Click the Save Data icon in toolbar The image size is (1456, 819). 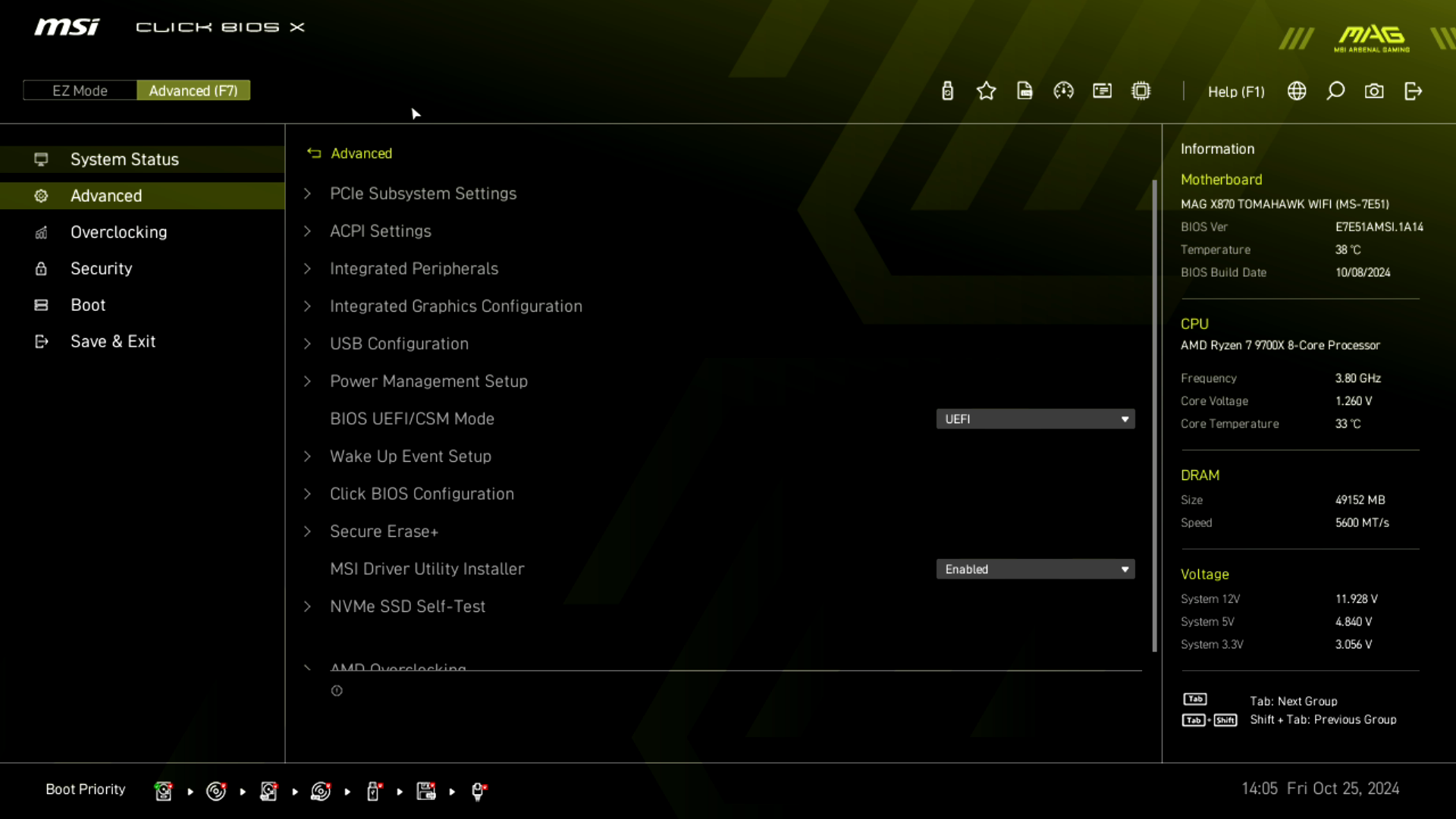(x=1024, y=91)
